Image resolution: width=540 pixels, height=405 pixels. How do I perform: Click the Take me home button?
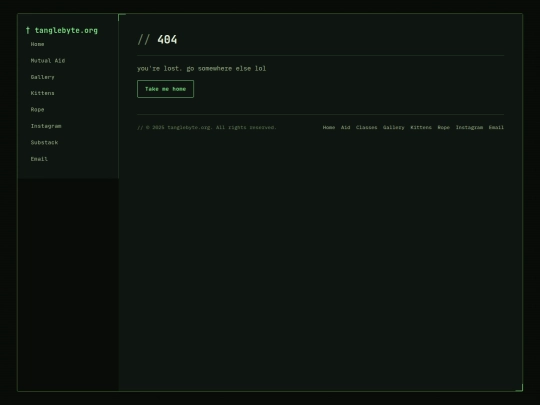[165, 89]
